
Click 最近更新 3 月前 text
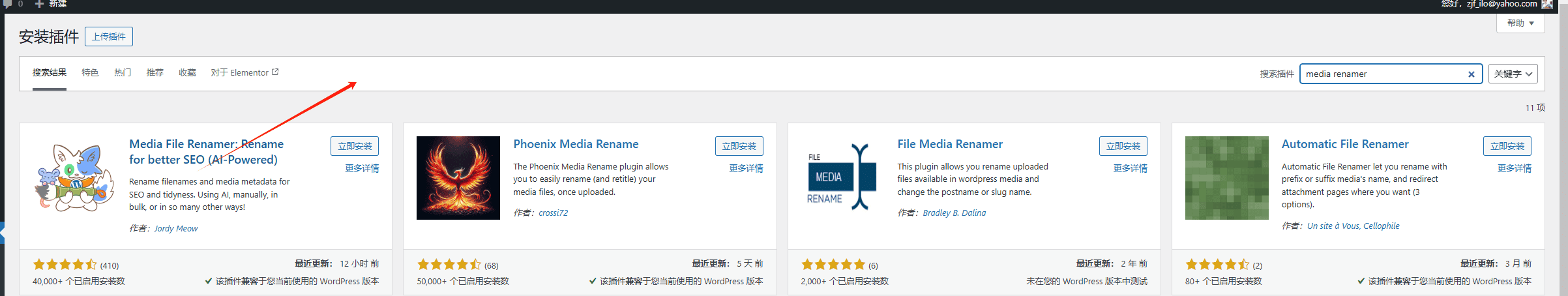tap(1496, 263)
